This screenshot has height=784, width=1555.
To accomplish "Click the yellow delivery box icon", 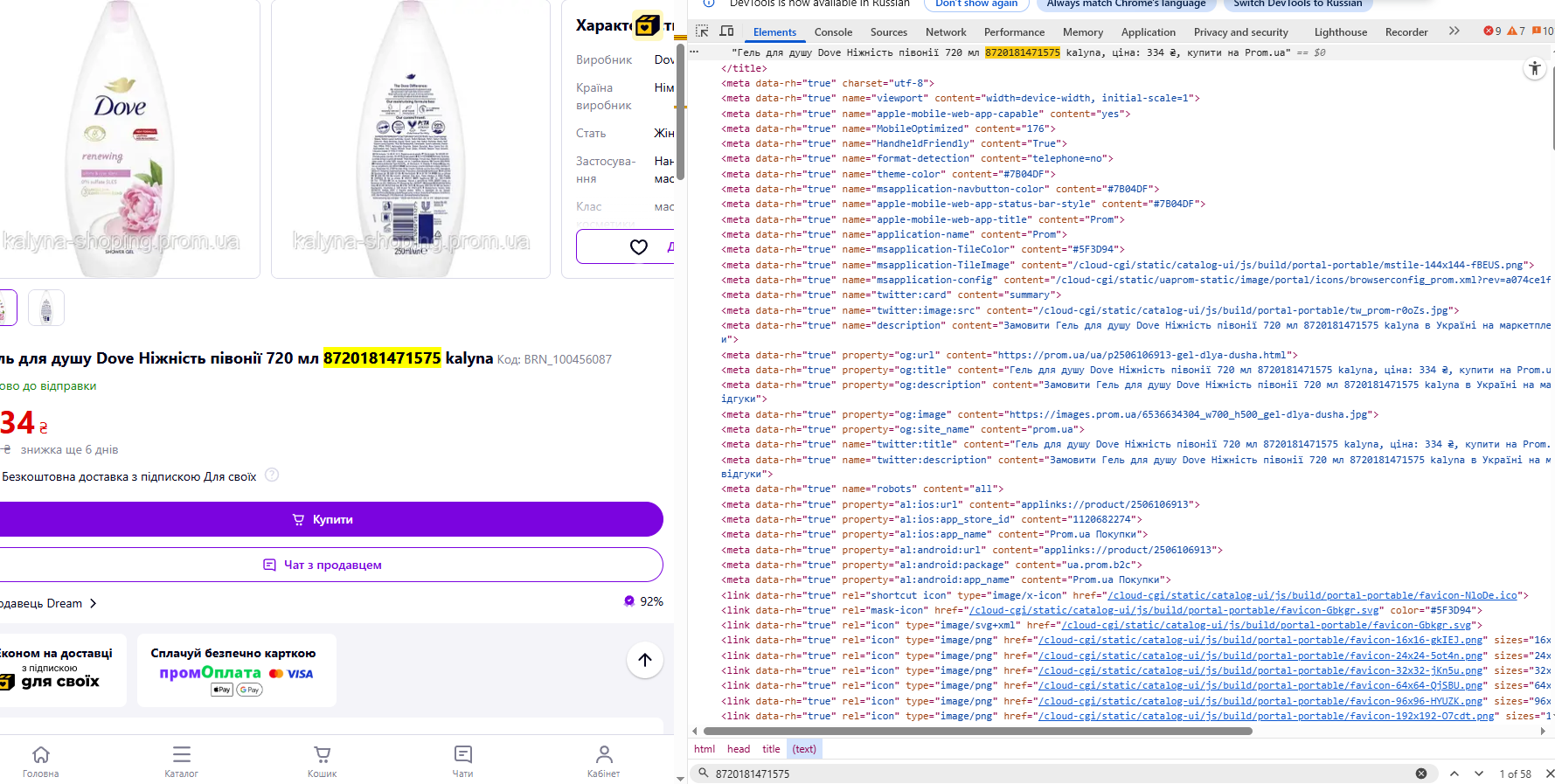I will 648,24.
